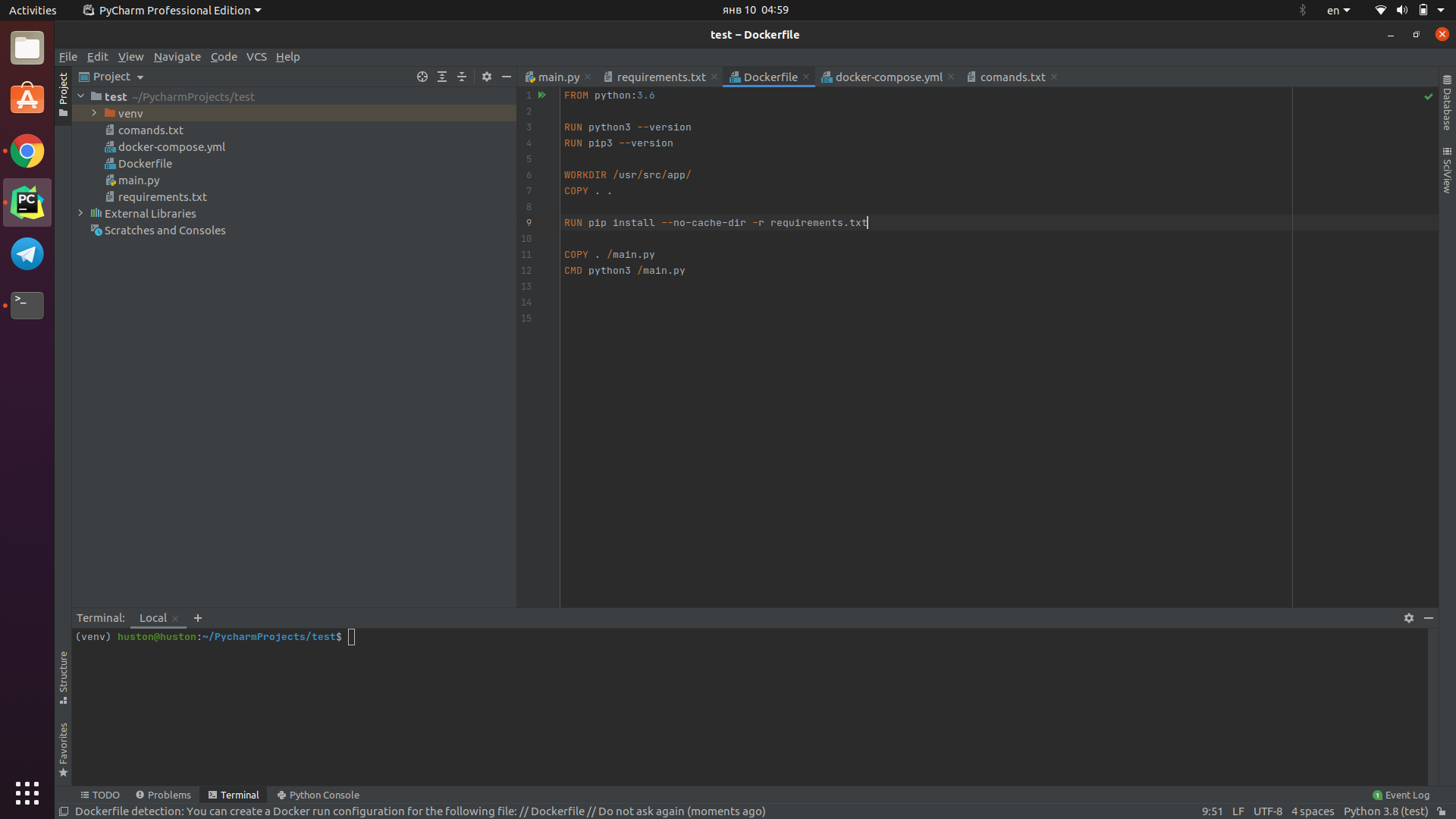The width and height of the screenshot is (1456, 819).
Task: Open Telegram from the dock
Action: [27, 254]
